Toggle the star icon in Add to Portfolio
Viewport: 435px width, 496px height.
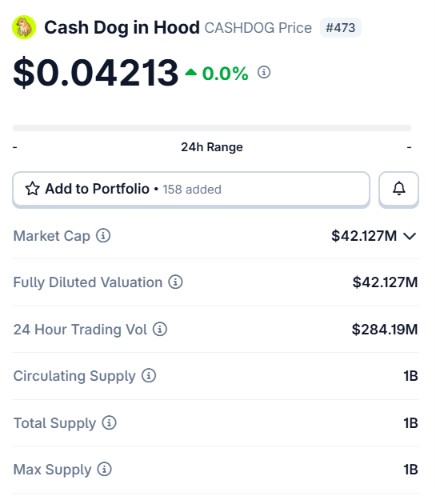[x=33, y=189]
